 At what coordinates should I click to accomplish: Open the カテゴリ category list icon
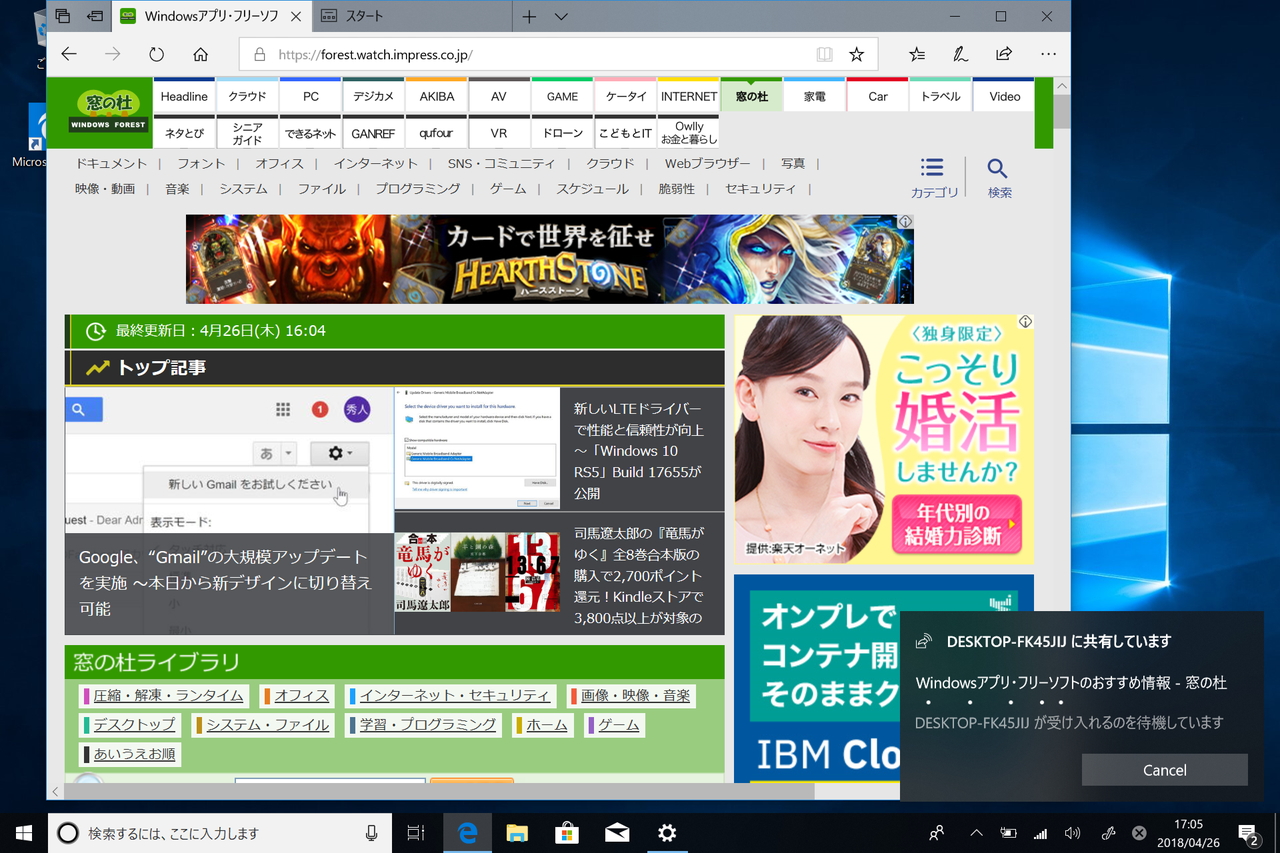click(932, 175)
